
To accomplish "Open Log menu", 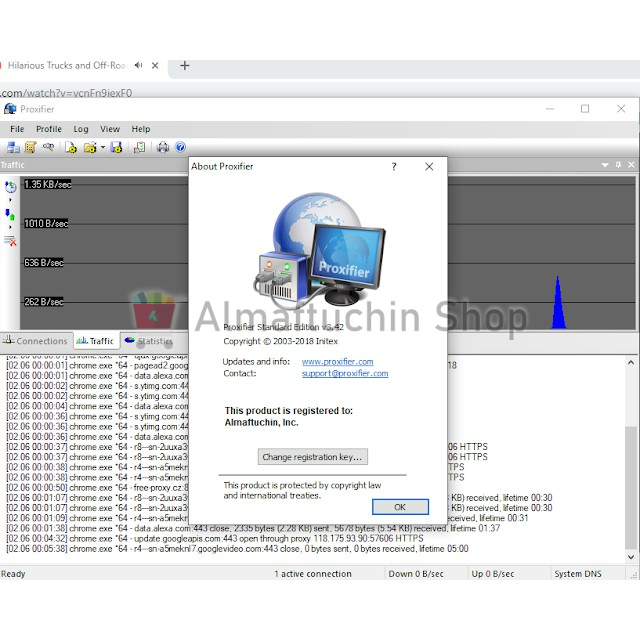I will point(81,129).
